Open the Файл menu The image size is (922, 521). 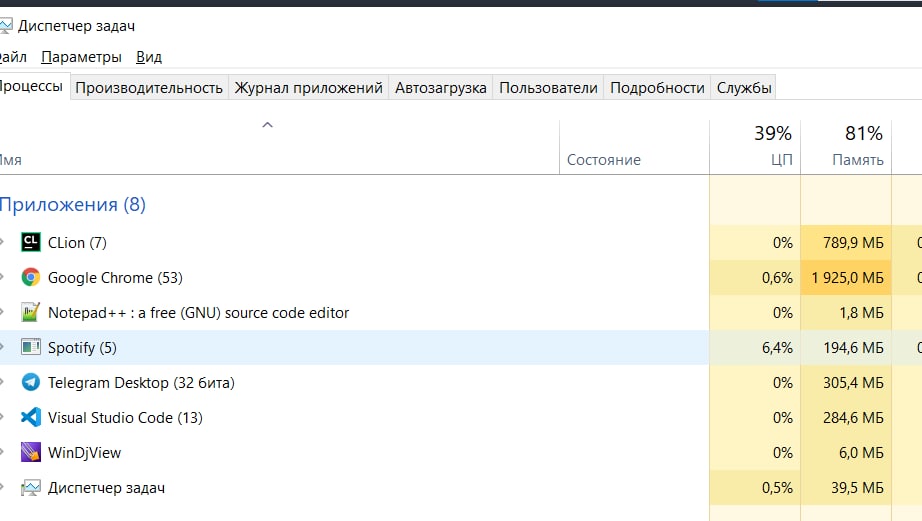pos(13,57)
